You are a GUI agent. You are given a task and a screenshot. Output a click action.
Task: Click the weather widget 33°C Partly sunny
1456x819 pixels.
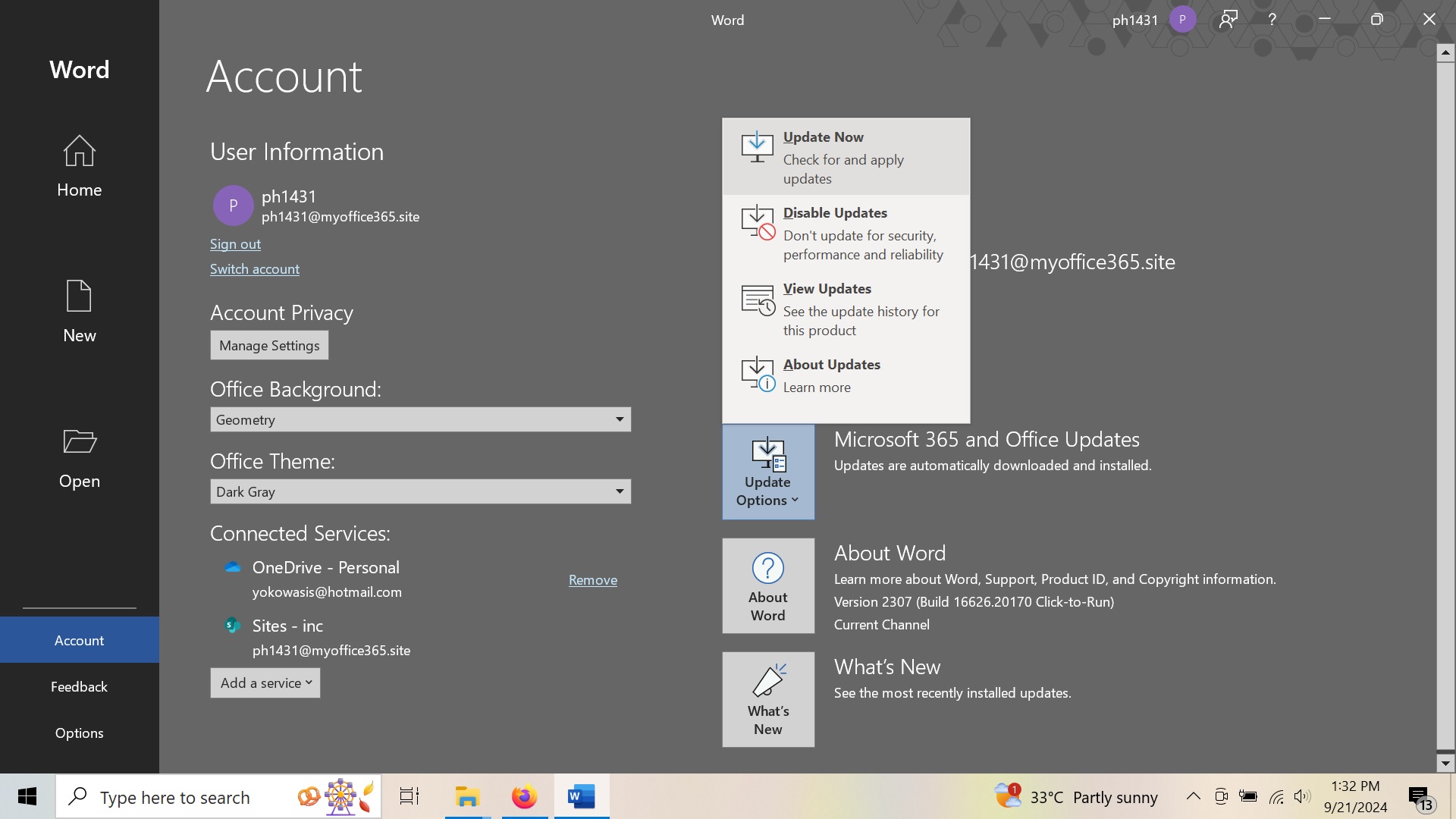[x=1075, y=796]
